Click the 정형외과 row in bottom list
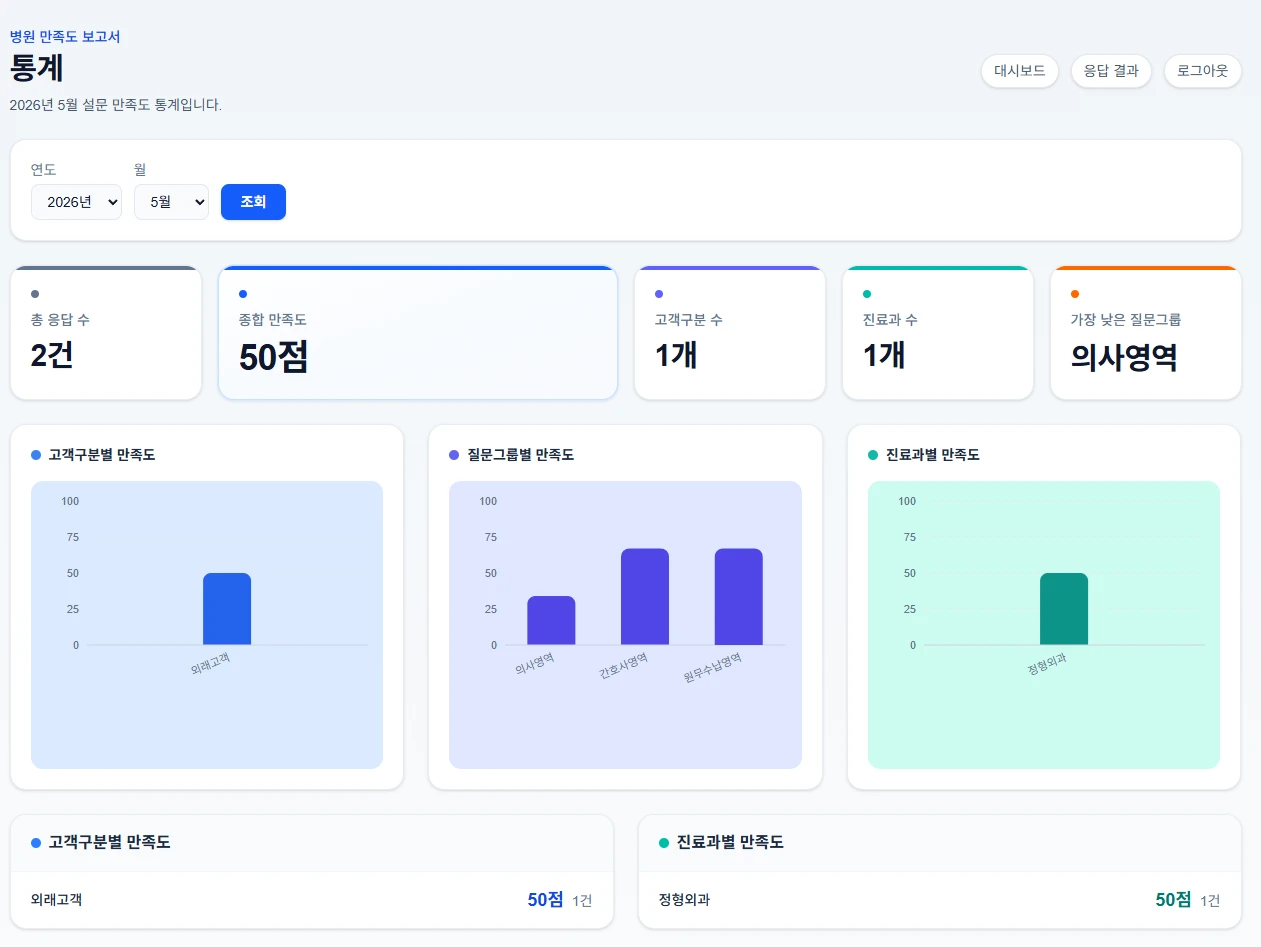Viewport: 1261px width, 947px height. (940, 900)
